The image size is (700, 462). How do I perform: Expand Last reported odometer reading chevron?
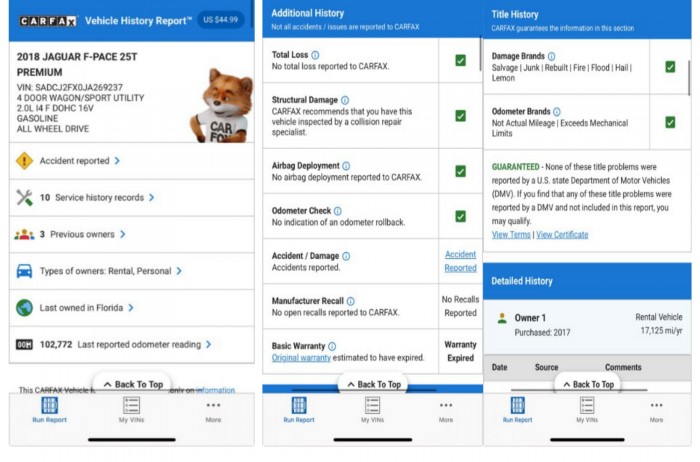coord(208,345)
